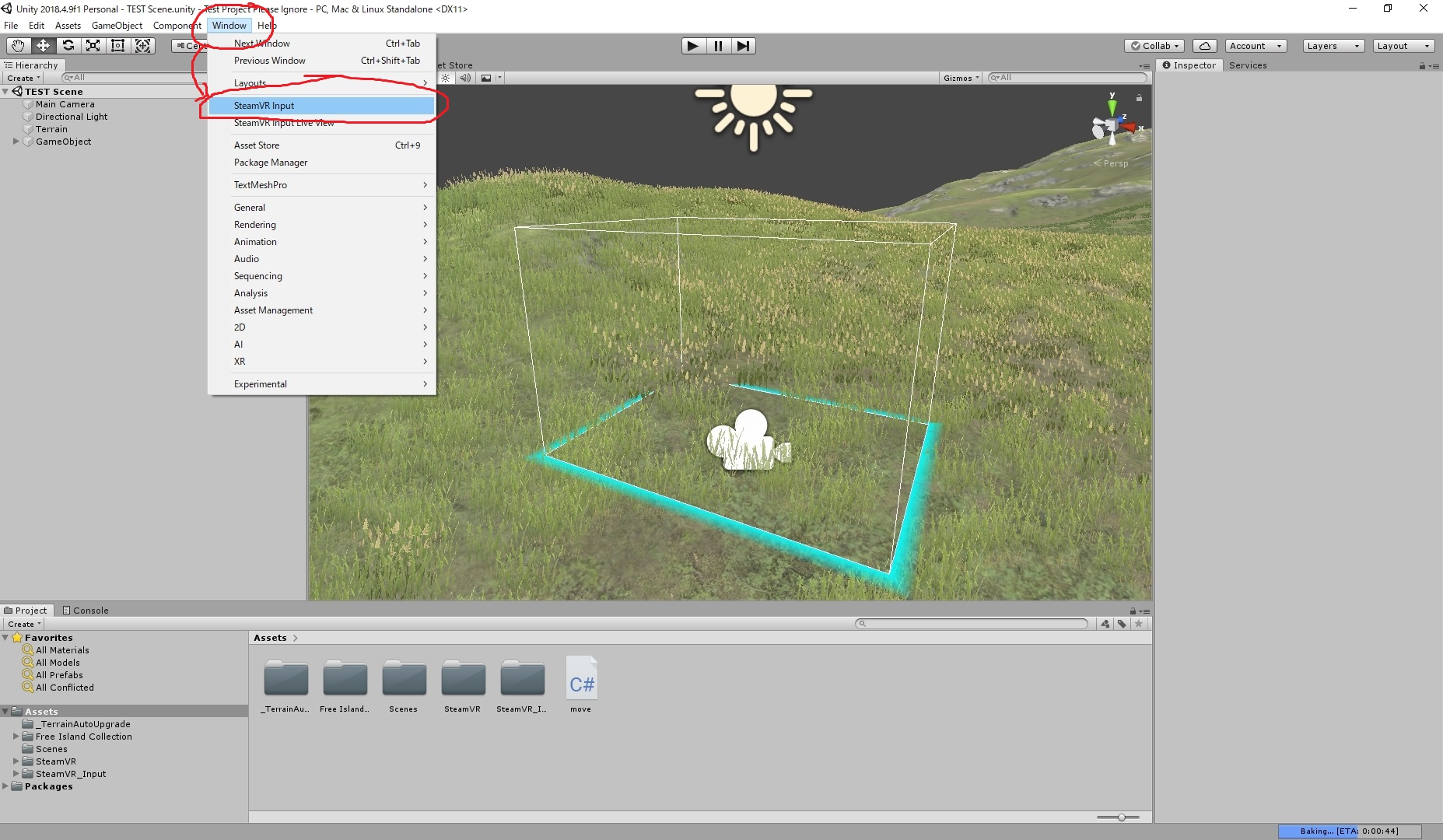Switch to the Console tab
This screenshot has height=840, width=1443.
tap(90, 610)
